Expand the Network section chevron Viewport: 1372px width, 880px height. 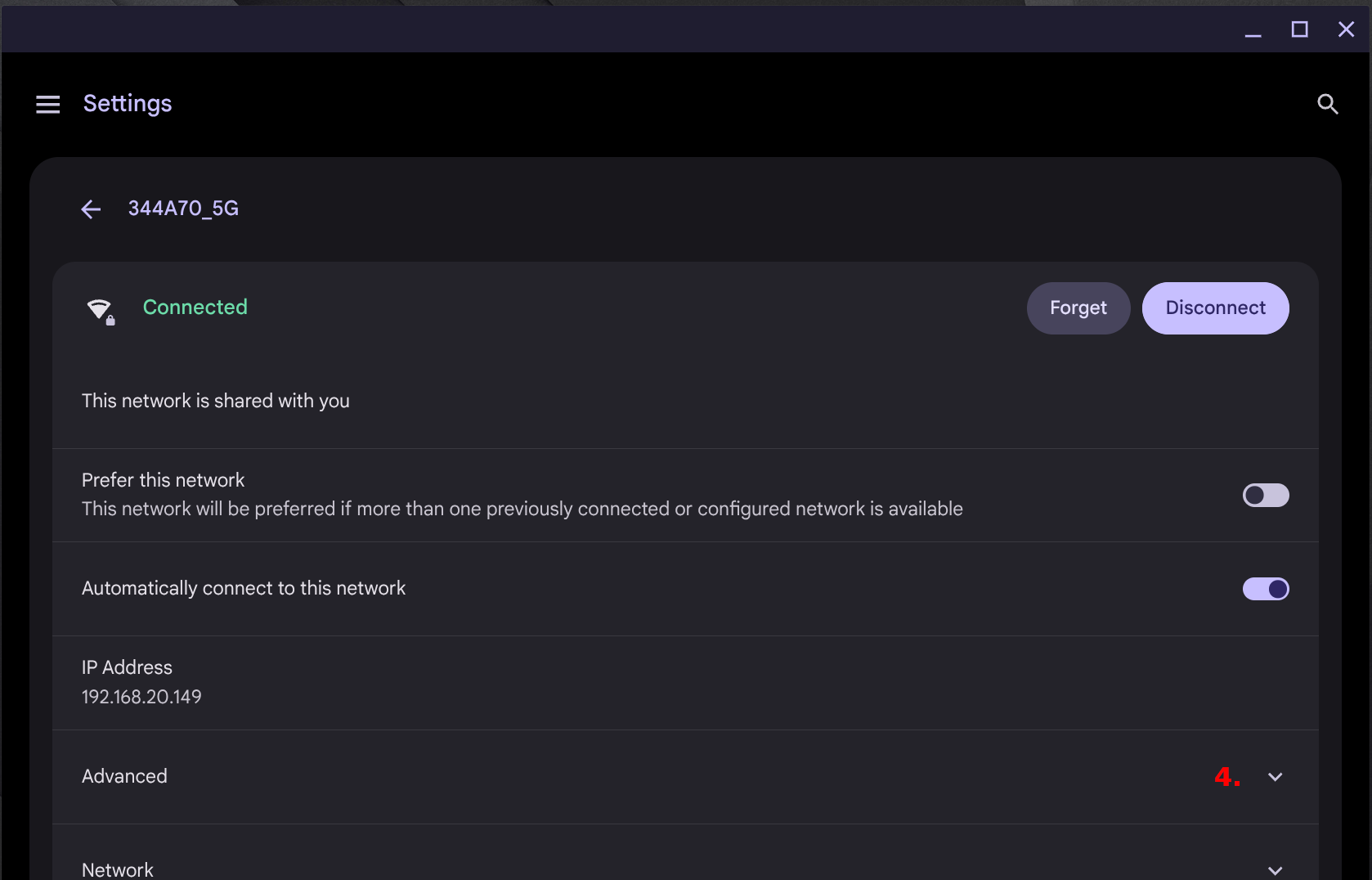(x=1275, y=870)
